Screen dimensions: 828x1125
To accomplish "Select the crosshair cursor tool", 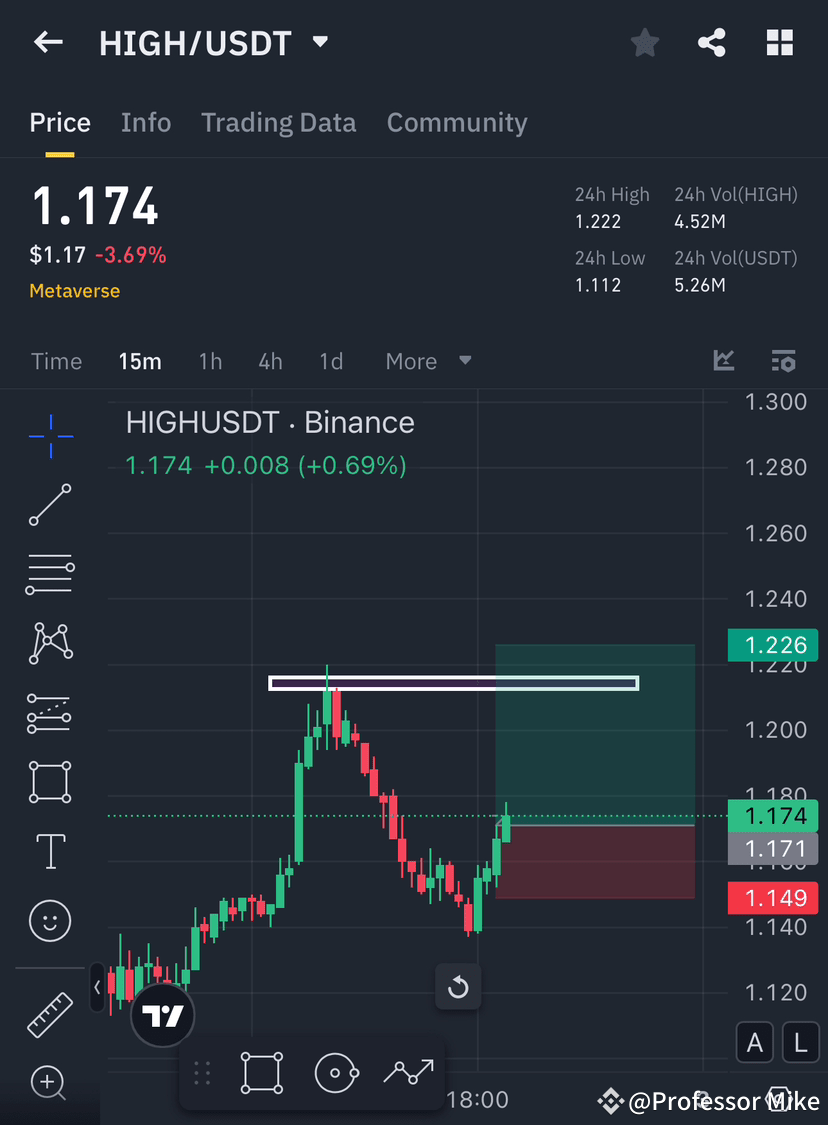I will (x=50, y=435).
